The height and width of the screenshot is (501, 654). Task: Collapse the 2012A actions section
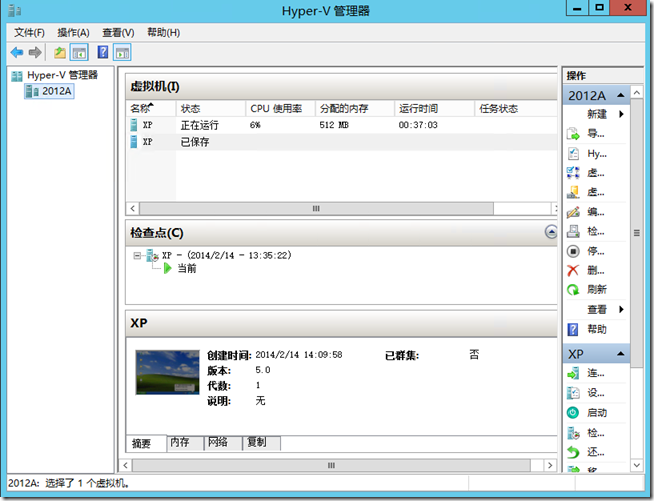pyautogui.click(x=620, y=95)
